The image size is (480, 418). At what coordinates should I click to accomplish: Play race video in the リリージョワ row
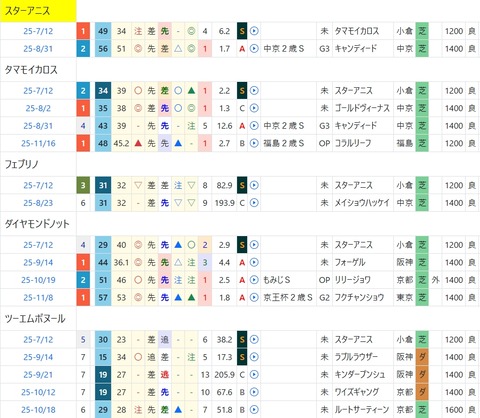[254, 280]
